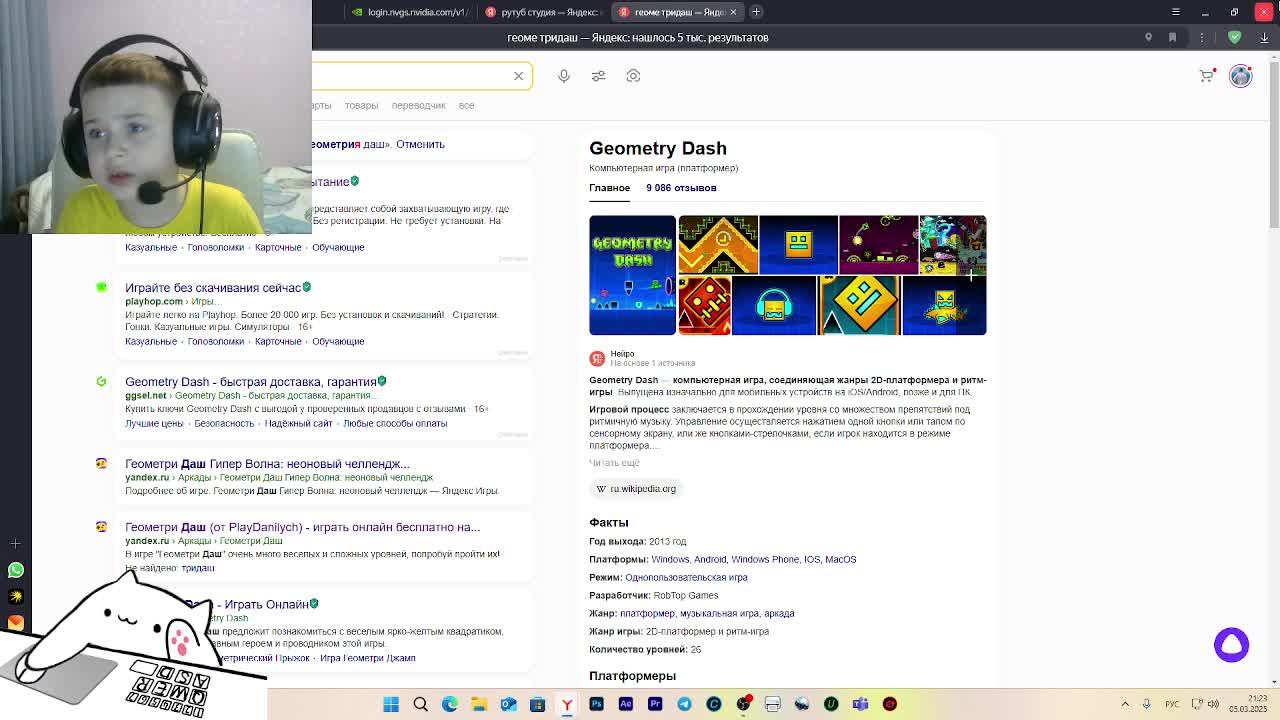Image resolution: width=1280 pixels, height=720 pixels.
Task: Click 'Читать ещё' to expand description
Action: pyautogui.click(x=614, y=463)
